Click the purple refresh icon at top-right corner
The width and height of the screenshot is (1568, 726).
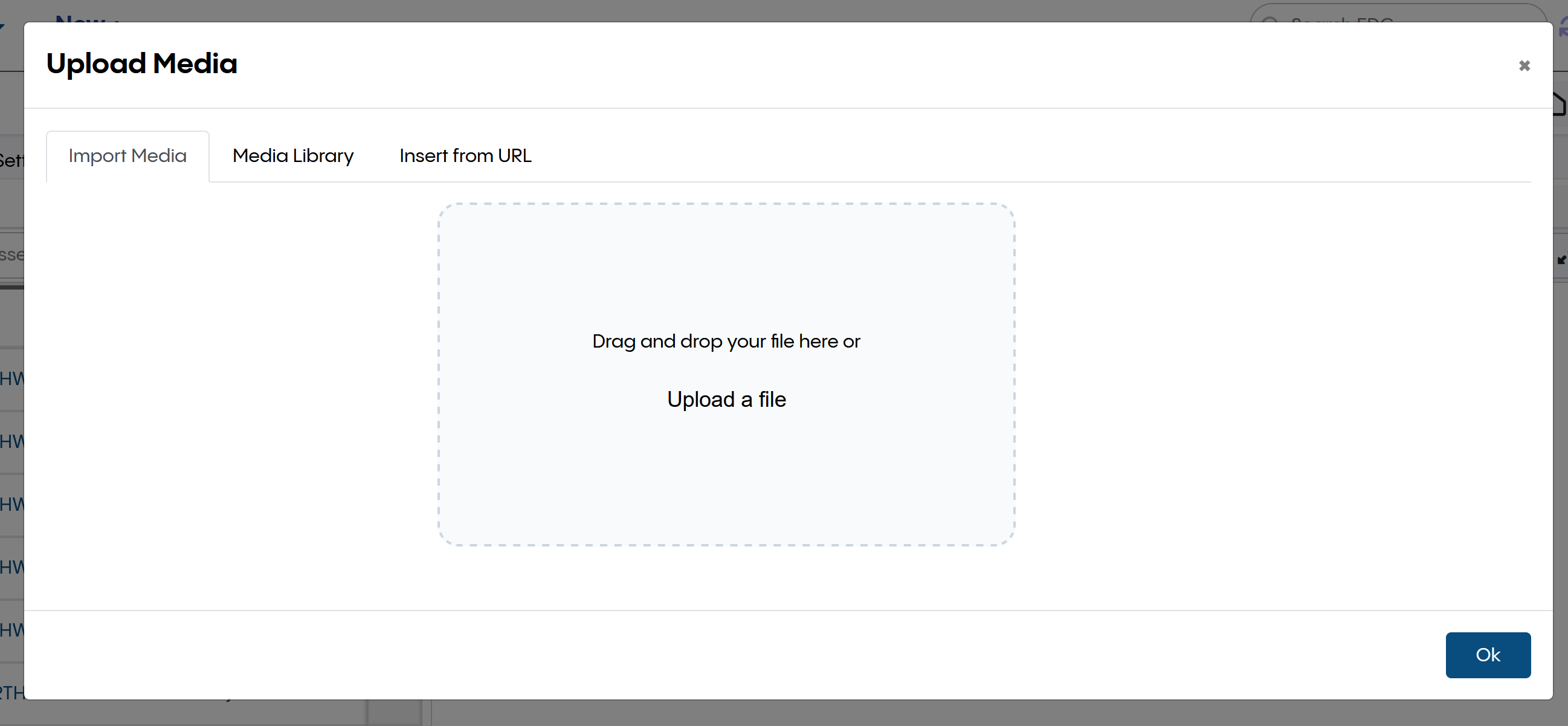point(1563,27)
